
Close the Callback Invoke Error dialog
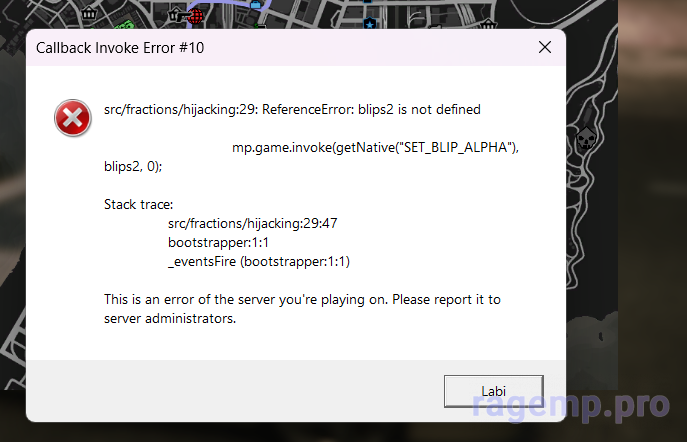[545, 47]
